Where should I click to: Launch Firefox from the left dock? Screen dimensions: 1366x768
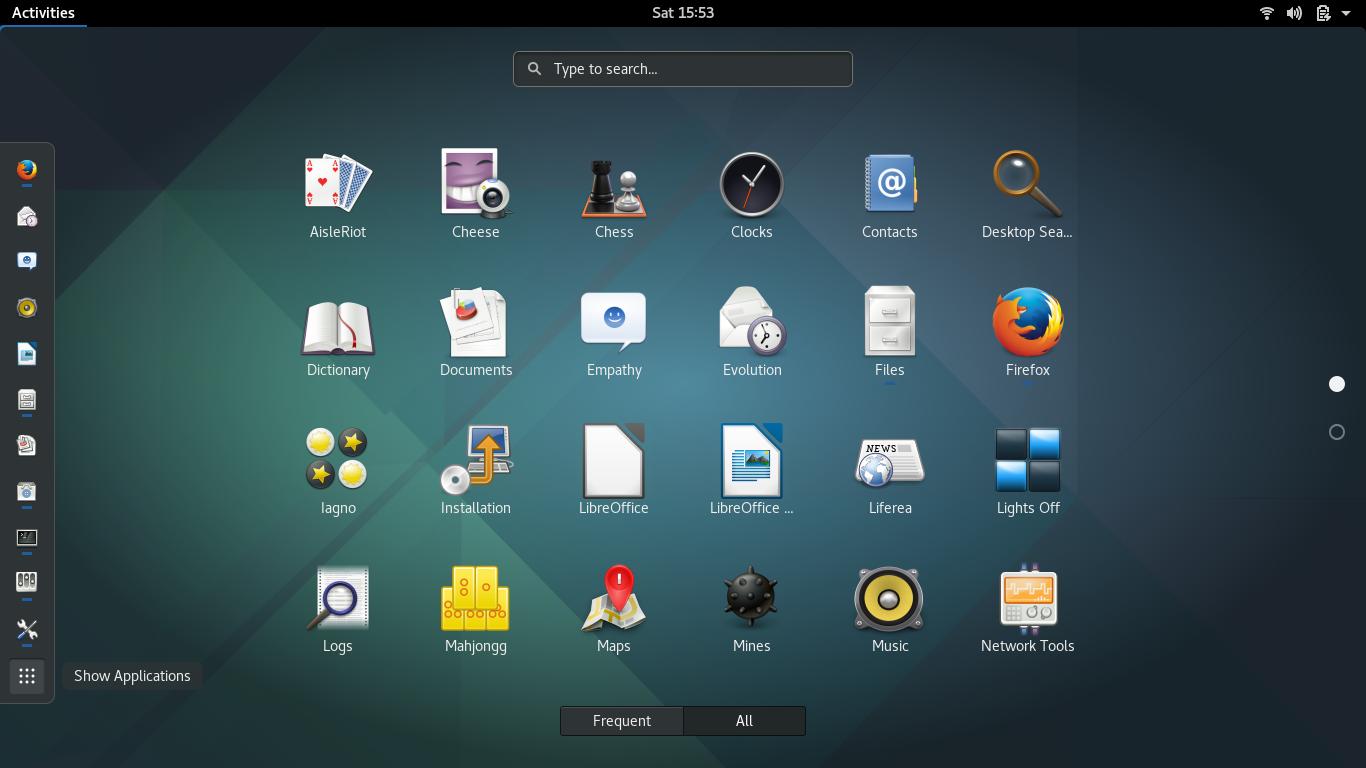tap(27, 171)
